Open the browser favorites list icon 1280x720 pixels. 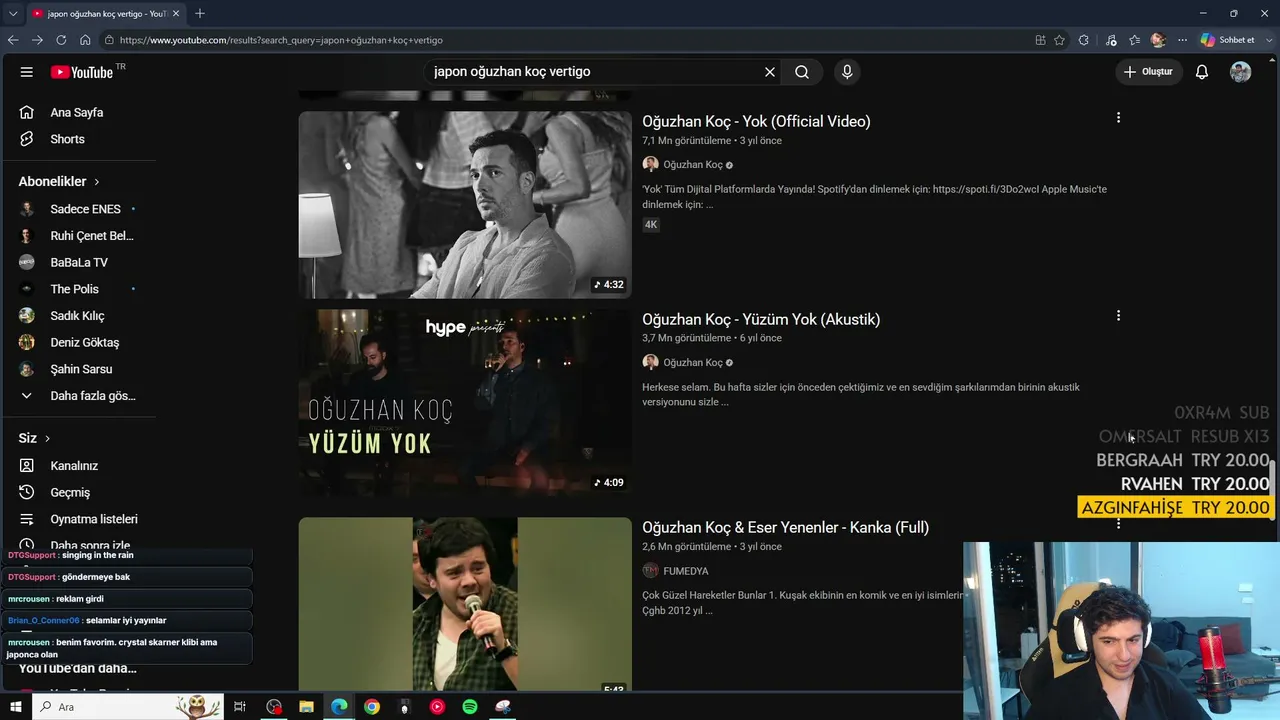pyautogui.click(x=1135, y=40)
